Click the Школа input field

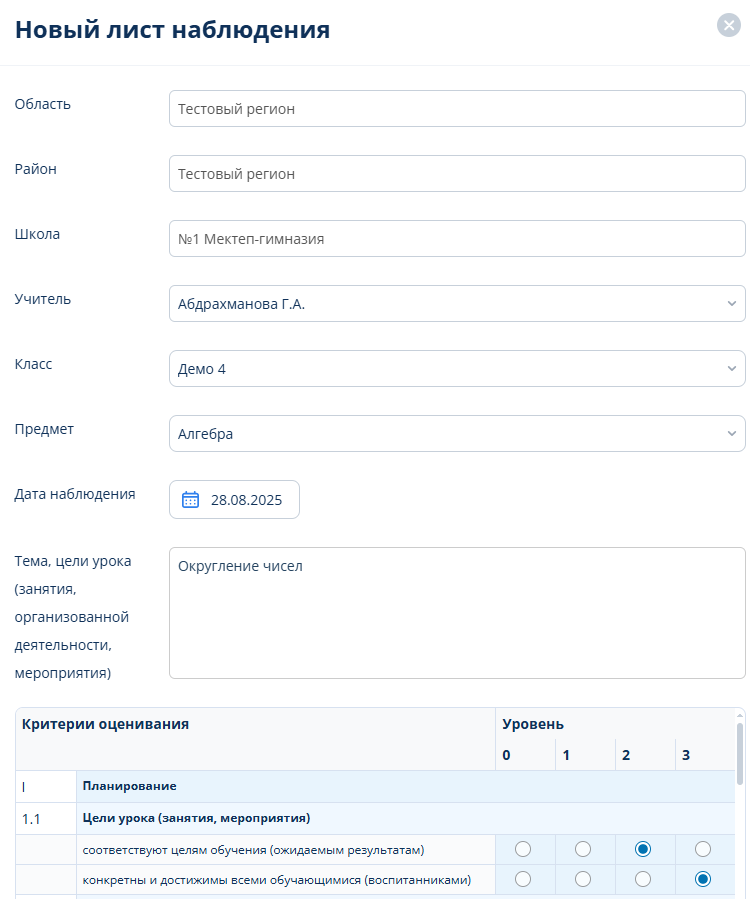pyautogui.click(x=457, y=239)
